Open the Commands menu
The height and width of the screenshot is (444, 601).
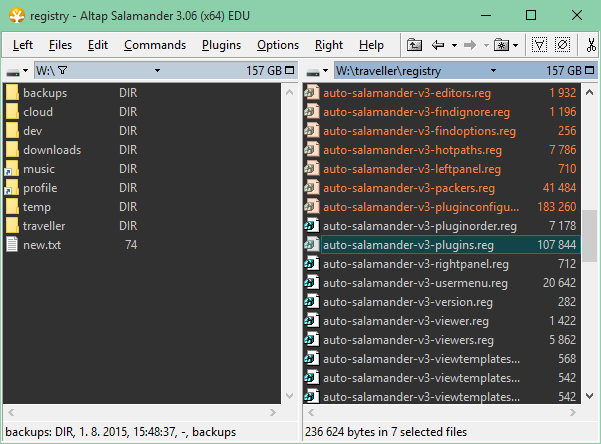155,45
